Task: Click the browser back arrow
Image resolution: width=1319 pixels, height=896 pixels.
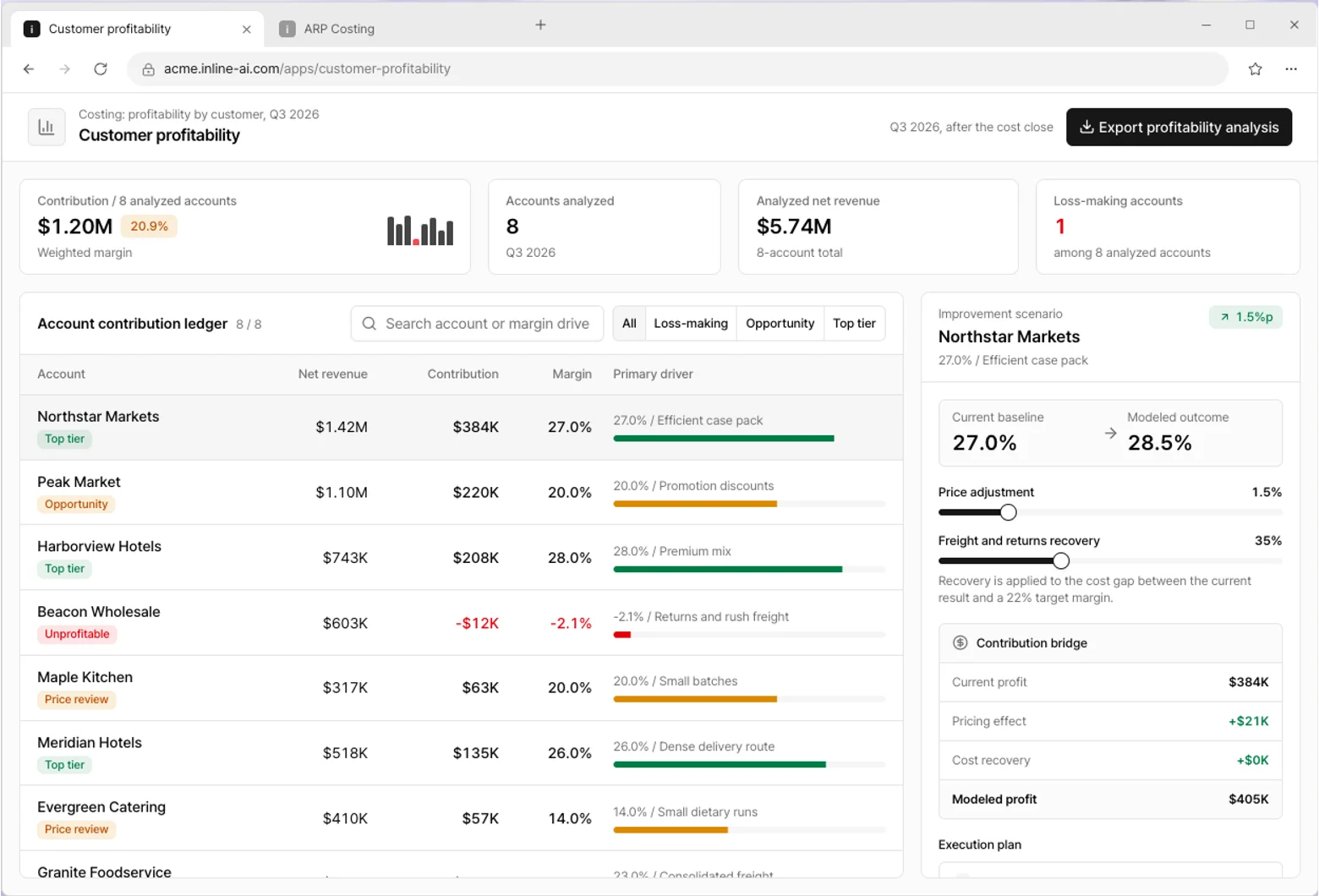Action: tap(29, 69)
